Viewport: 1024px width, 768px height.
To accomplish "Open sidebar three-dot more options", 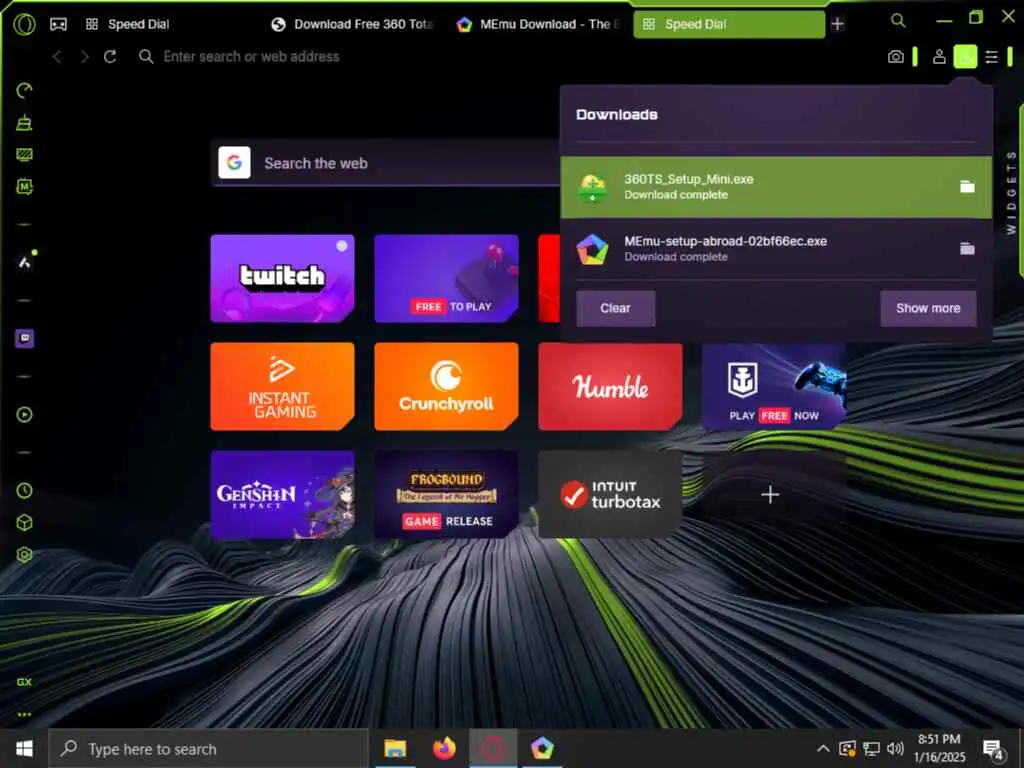I will point(24,714).
